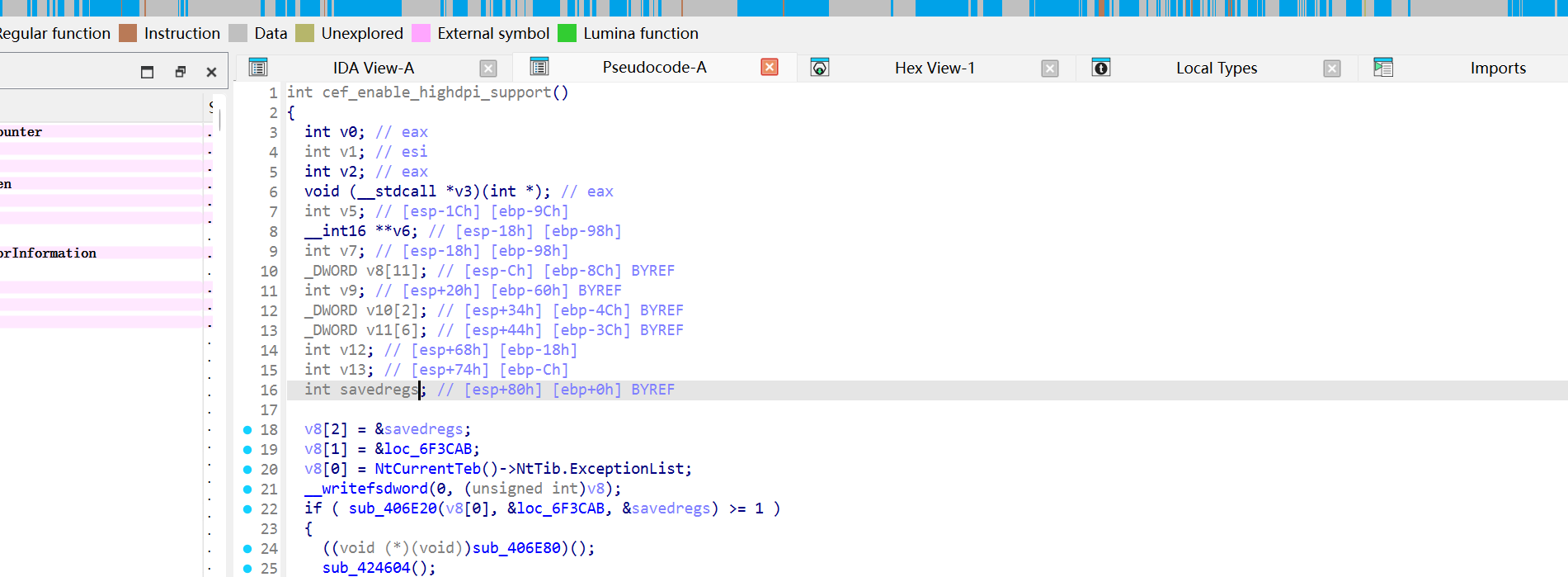Toggle breakpoint dot on line 22
Screen dimensions: 1568x577
point(247,508)
